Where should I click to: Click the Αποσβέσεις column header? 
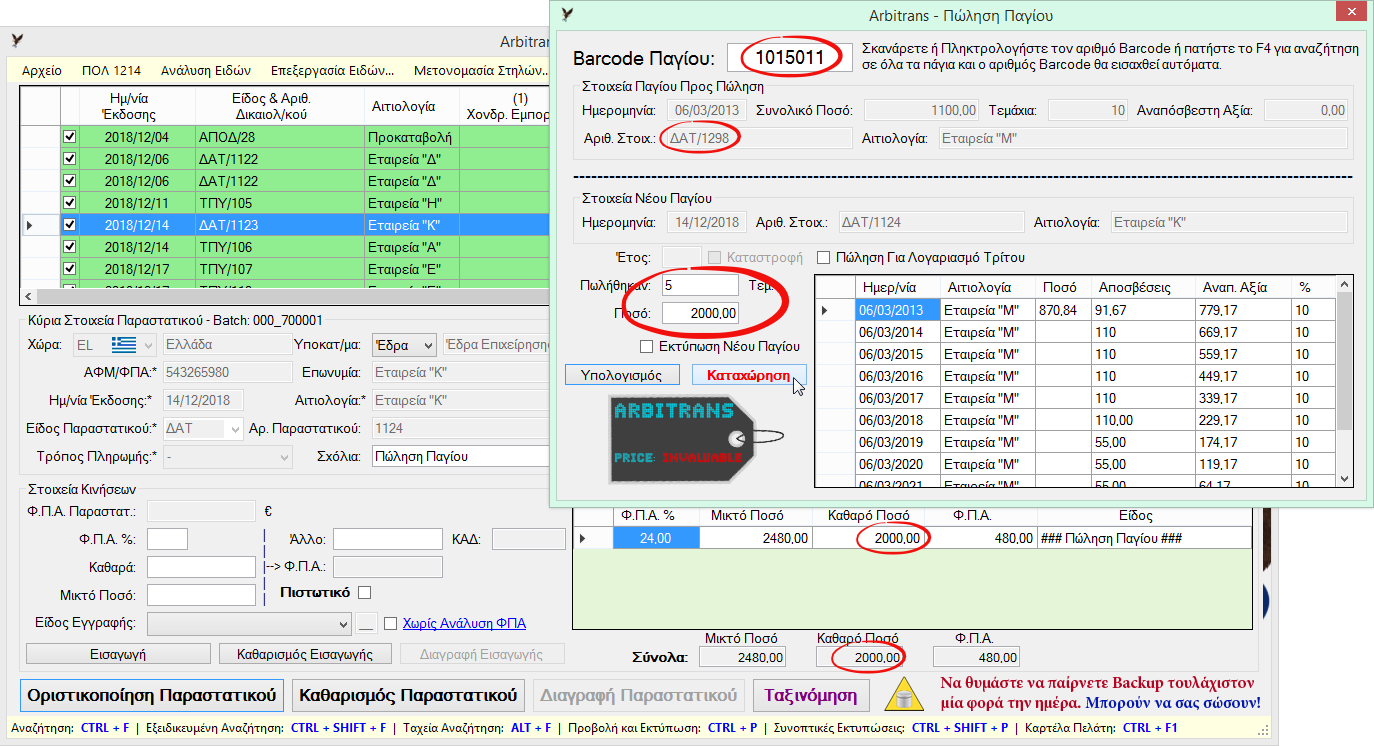[1143, 287]
